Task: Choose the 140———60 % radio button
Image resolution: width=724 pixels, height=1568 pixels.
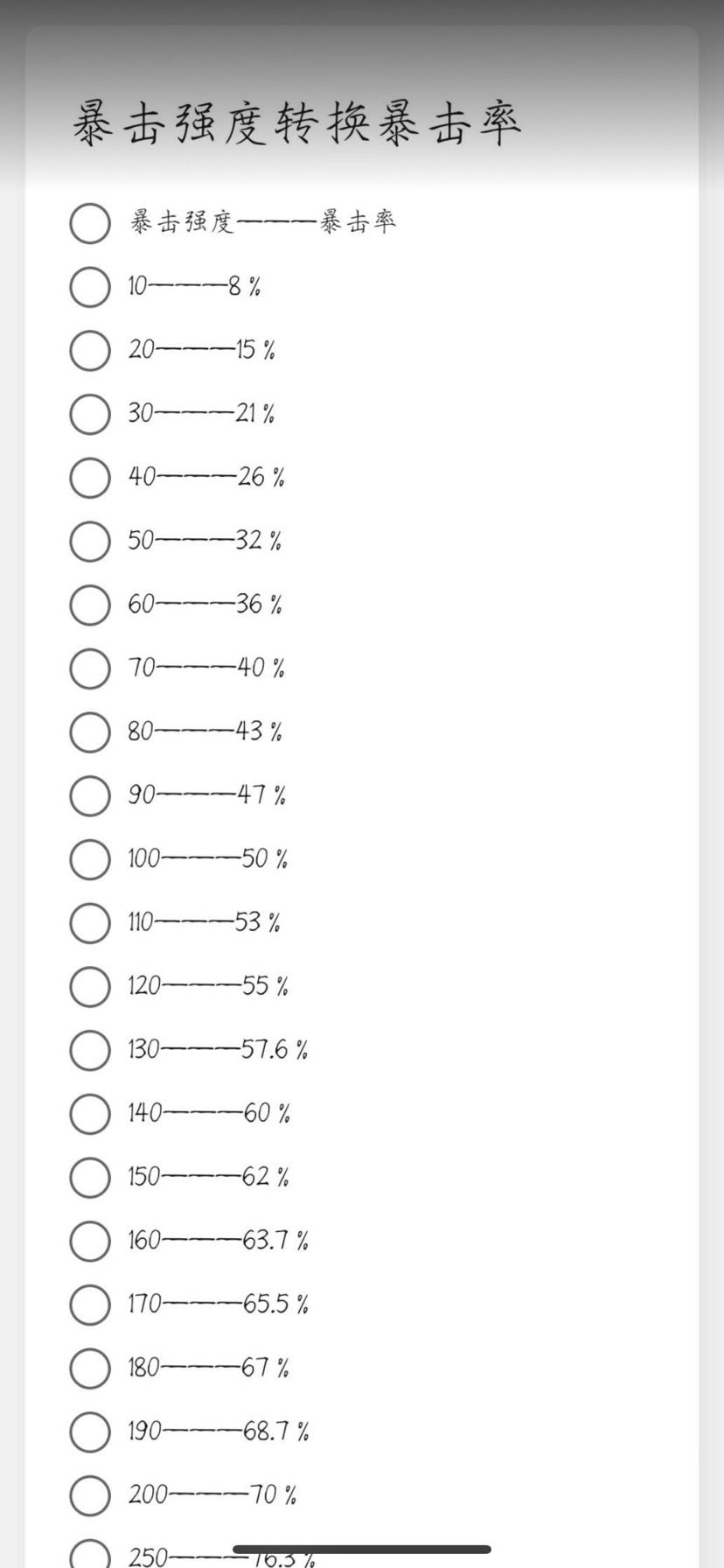Action: (x=90, y=1114)
